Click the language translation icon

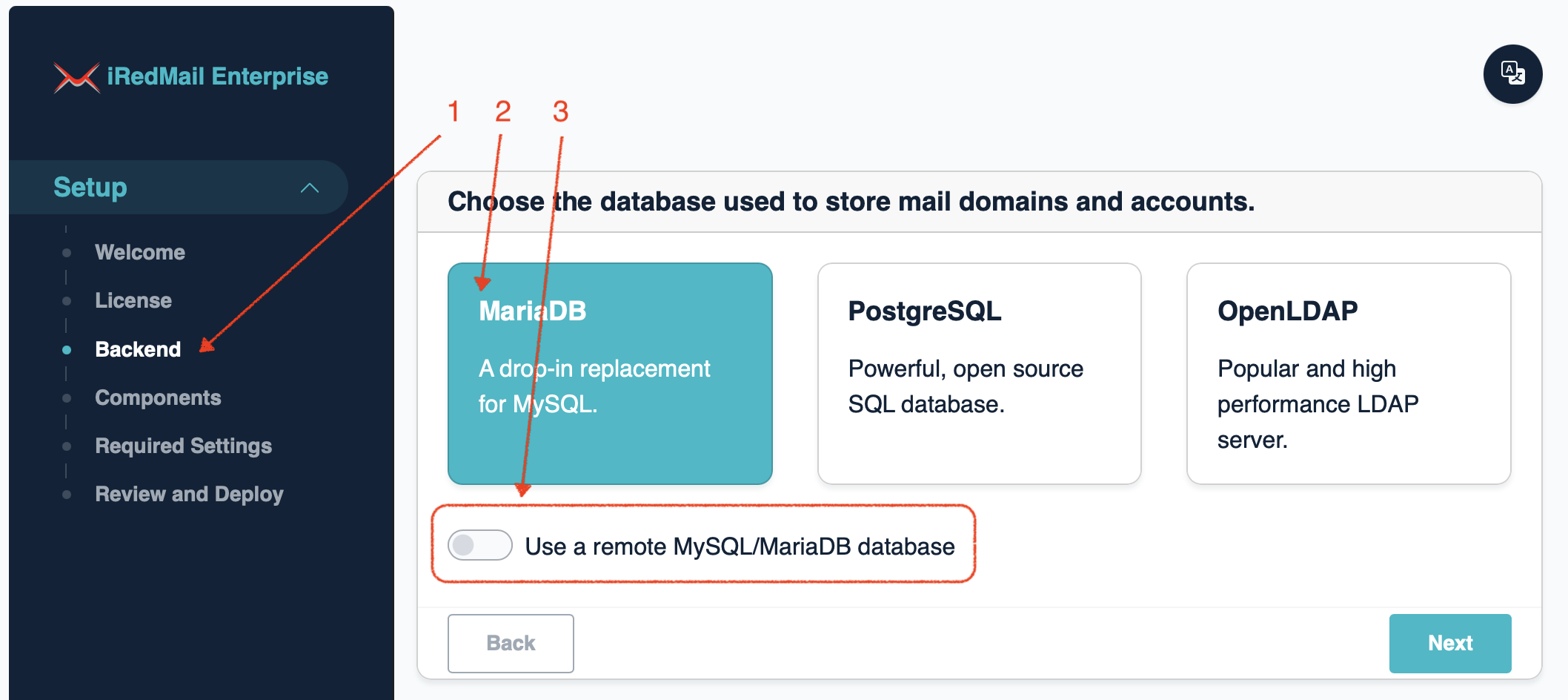coord(1512,73)
